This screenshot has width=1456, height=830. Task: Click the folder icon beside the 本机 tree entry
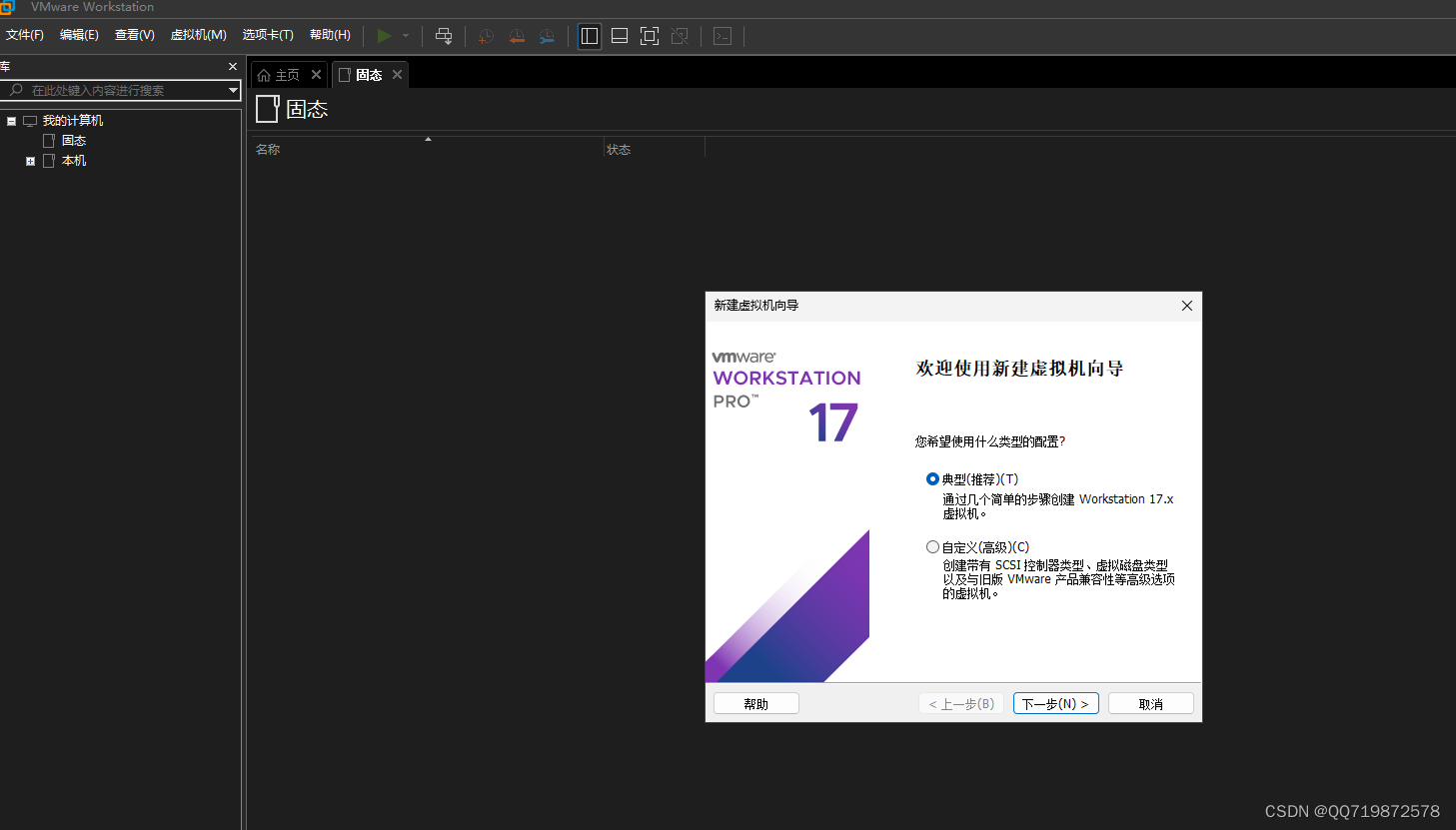coord(49,161)
